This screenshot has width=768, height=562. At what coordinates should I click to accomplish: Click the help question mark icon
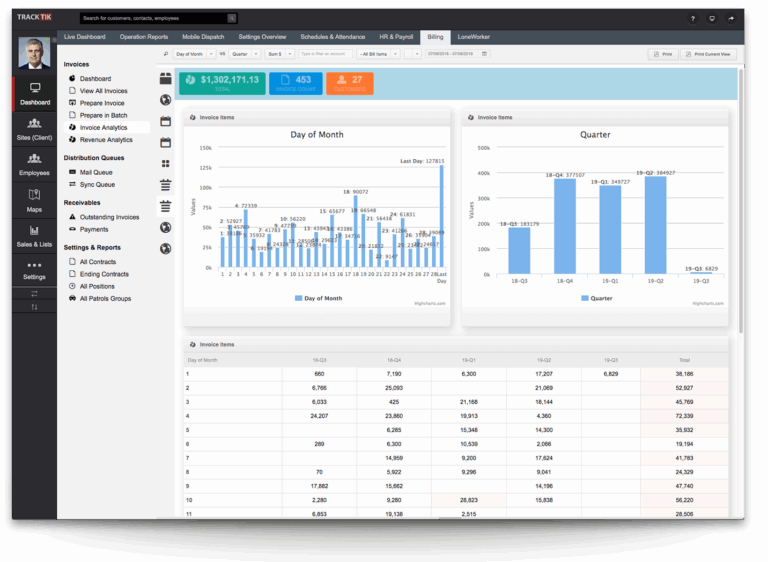(x=692, y=18)
